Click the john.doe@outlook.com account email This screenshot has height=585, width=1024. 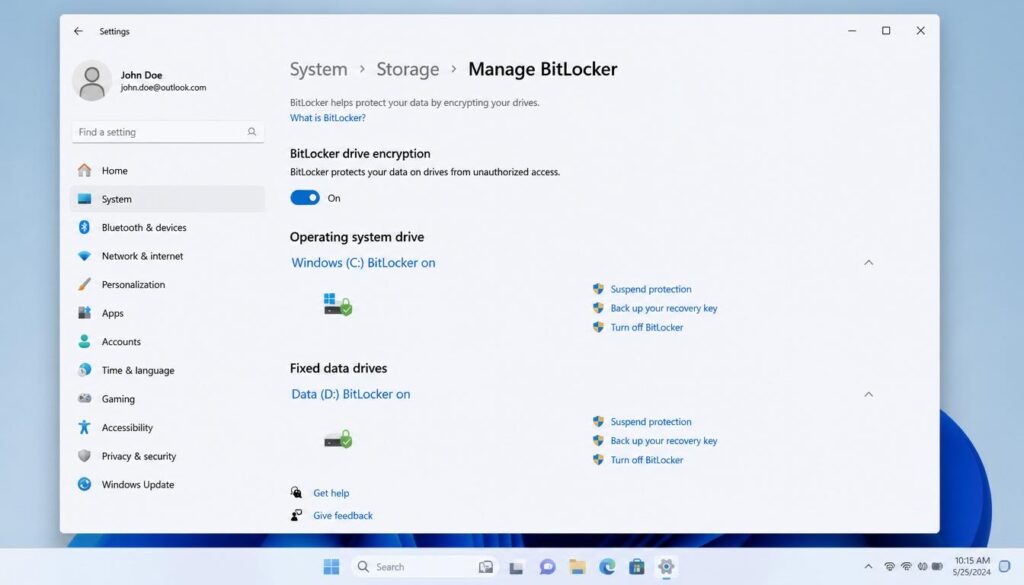click(163, 87)
